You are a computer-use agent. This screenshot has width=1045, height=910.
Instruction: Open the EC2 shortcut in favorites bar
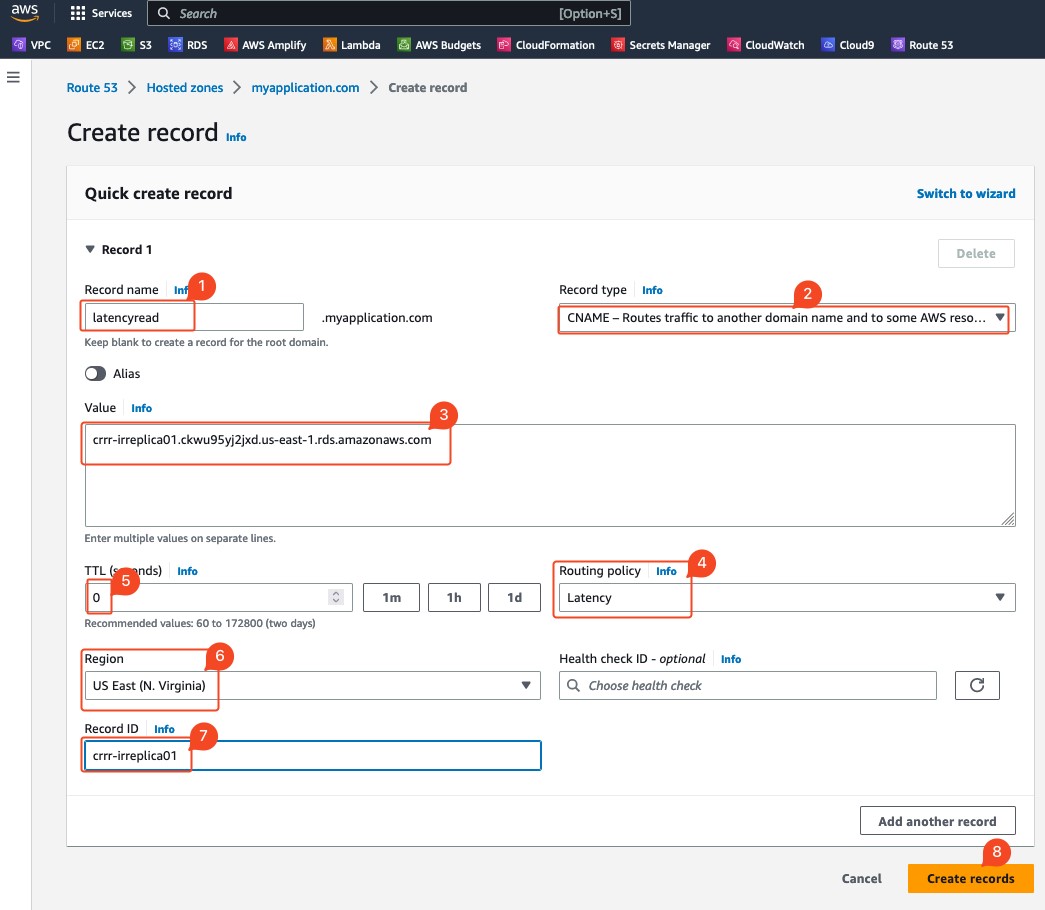click(x=86, y=45)
